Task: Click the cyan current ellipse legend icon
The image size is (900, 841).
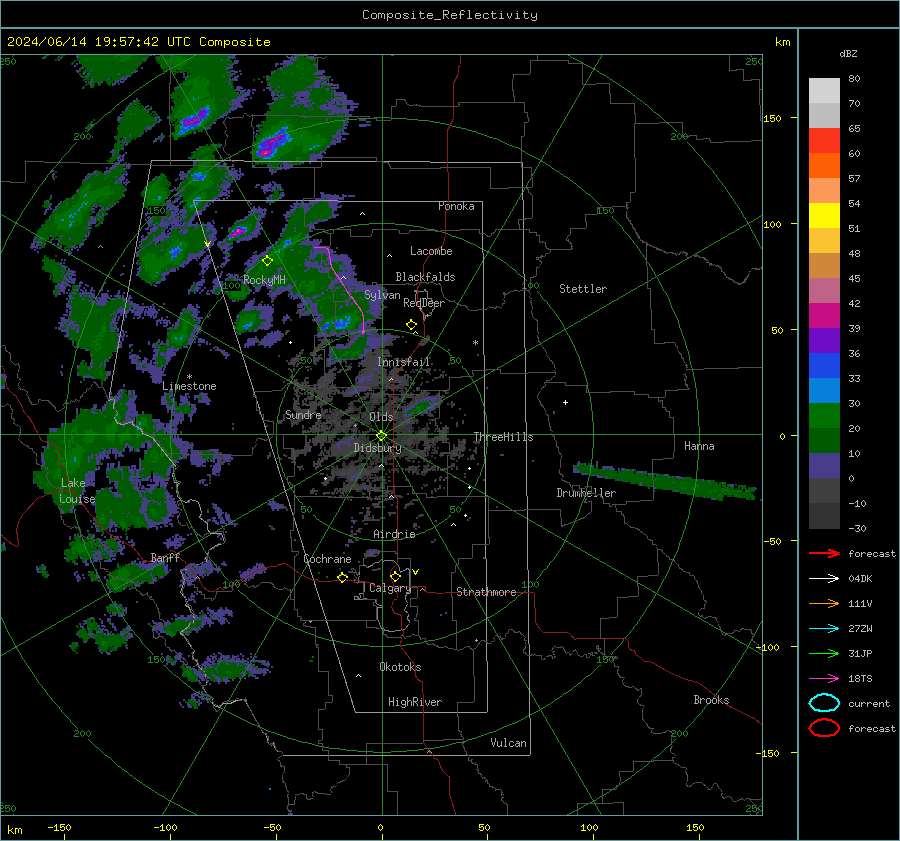Action: point(824,703)
